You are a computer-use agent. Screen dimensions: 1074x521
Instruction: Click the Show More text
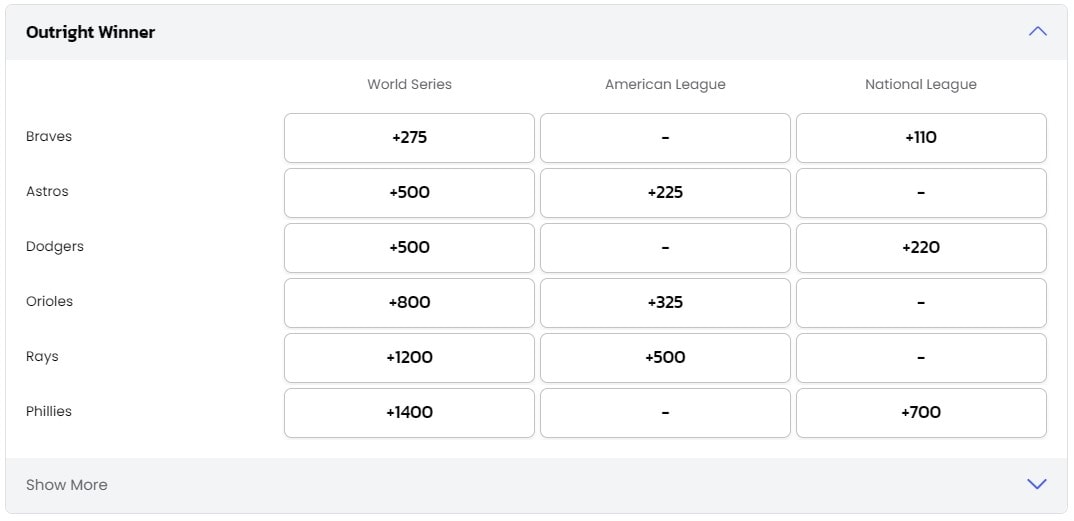pos(66,485)
